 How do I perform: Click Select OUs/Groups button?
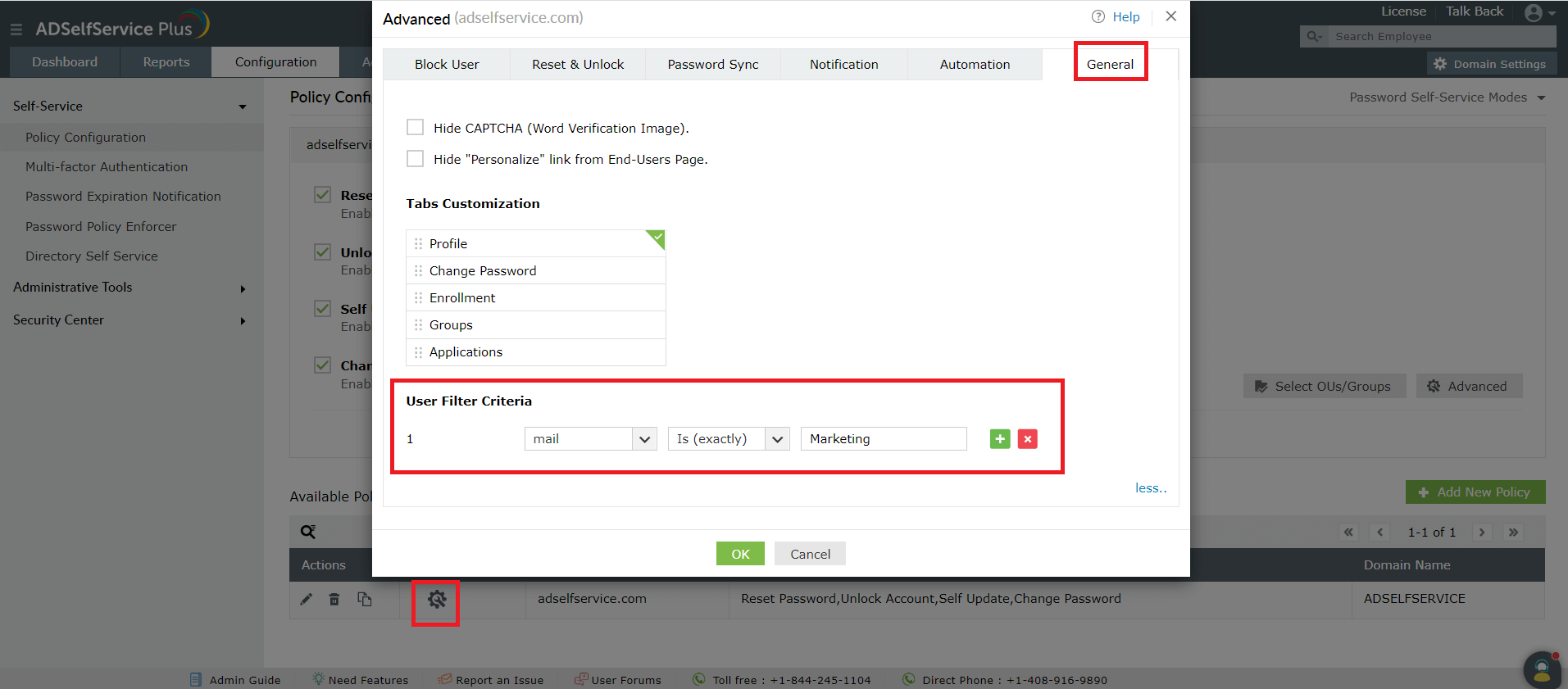(x=1324, y=387)
